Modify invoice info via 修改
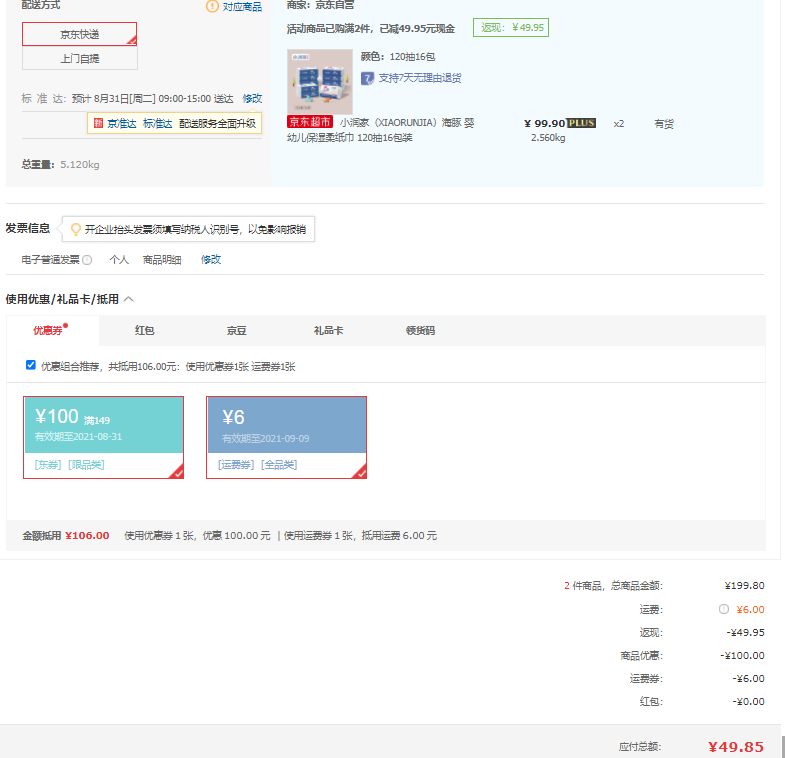The width and height of the screenshot is (785, 758). (211, 259)
